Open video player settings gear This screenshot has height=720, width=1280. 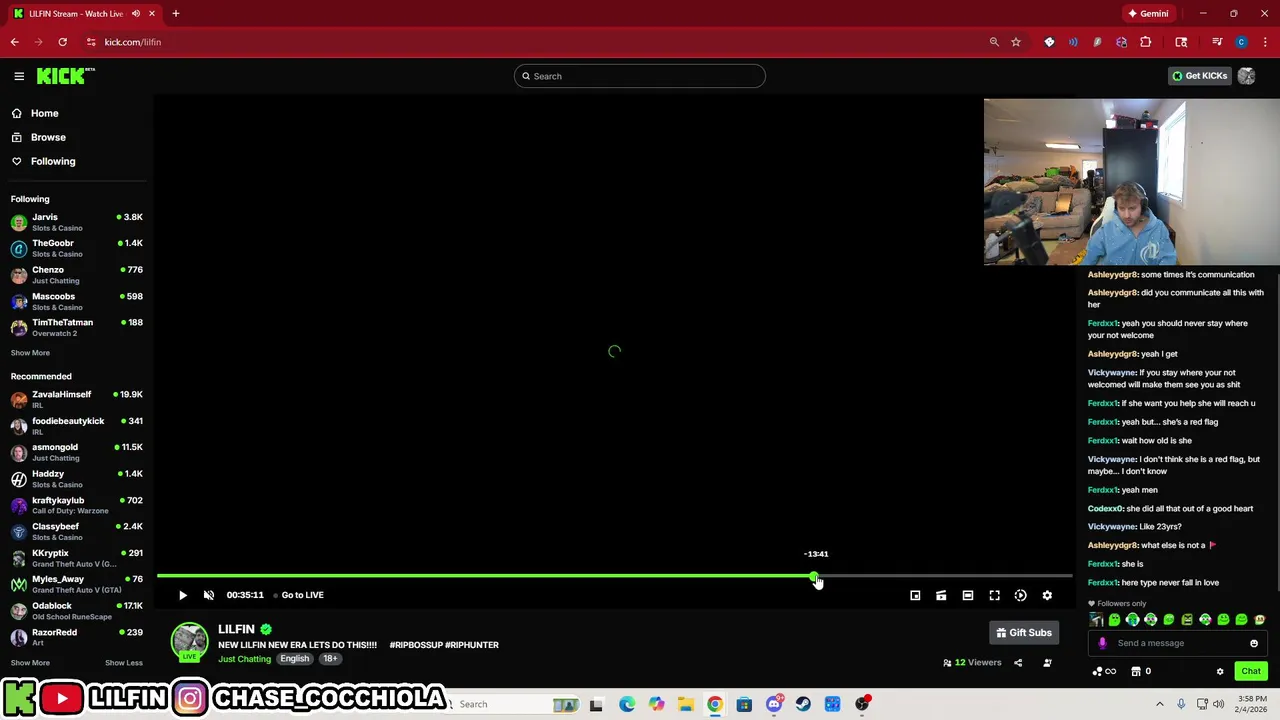pos(1047,595)
